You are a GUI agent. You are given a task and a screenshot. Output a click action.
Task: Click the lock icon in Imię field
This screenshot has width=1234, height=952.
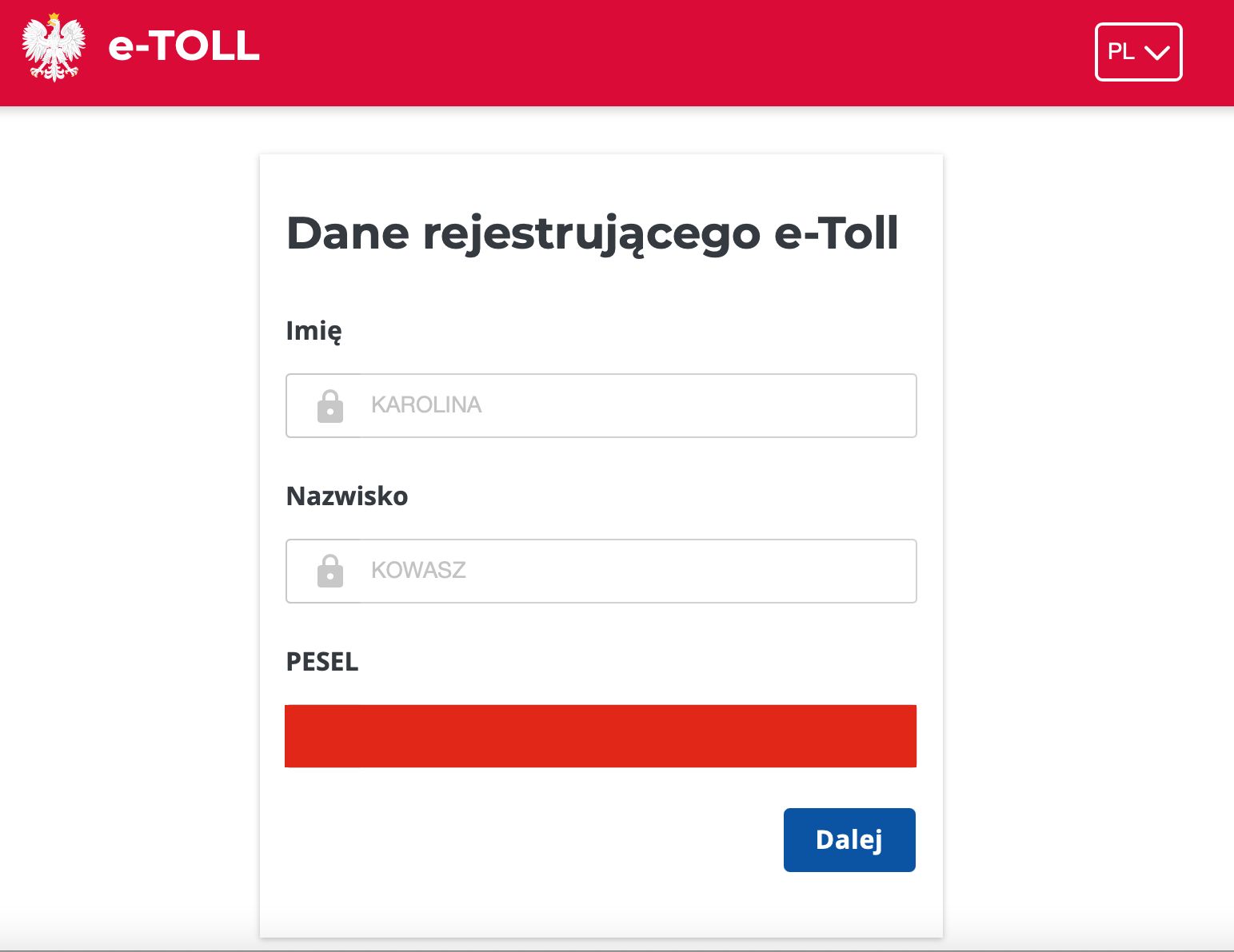(329, 406)
